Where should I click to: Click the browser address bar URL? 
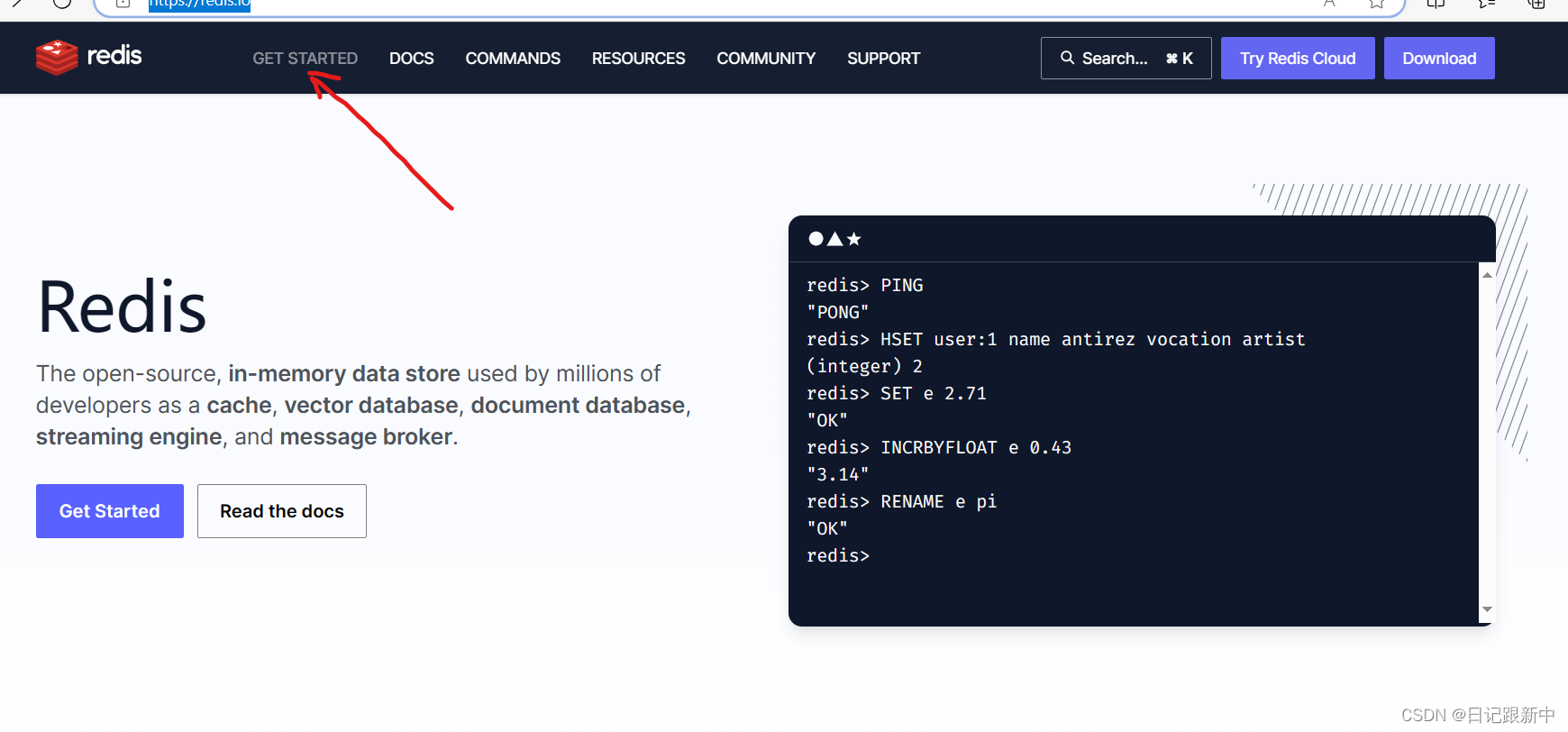(x=199, y=4)
